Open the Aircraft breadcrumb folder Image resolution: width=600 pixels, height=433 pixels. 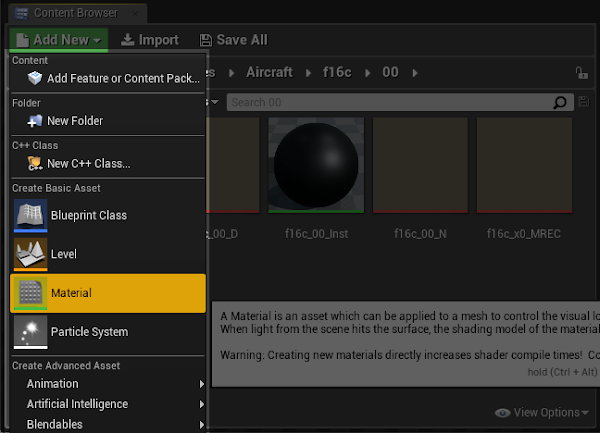tap(269, 72)
